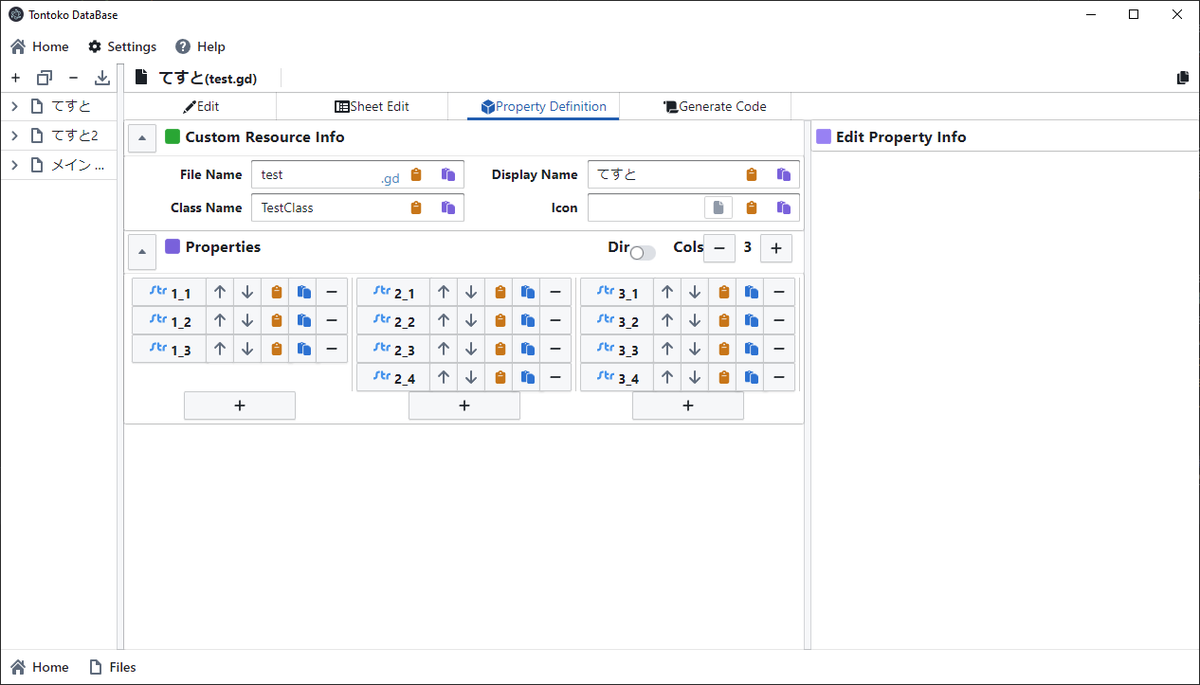
Task: Click the copy icon in Display Name field
Action: click(x=783, y=174)
